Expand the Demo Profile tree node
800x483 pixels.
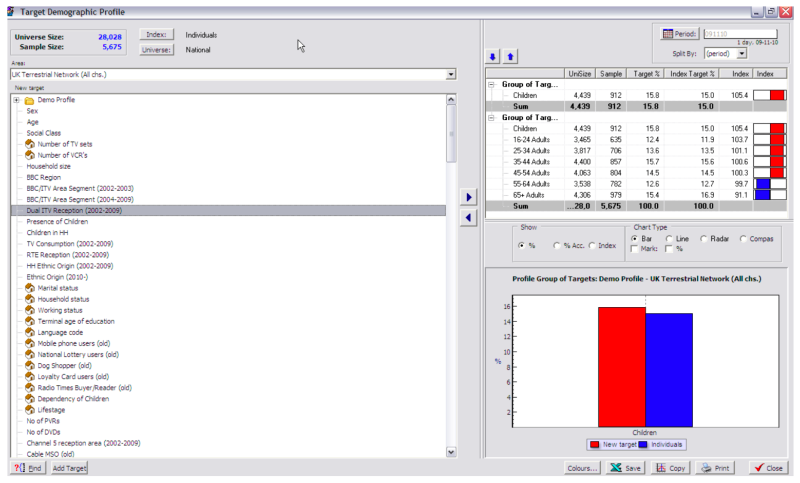[x=17, y=100]
